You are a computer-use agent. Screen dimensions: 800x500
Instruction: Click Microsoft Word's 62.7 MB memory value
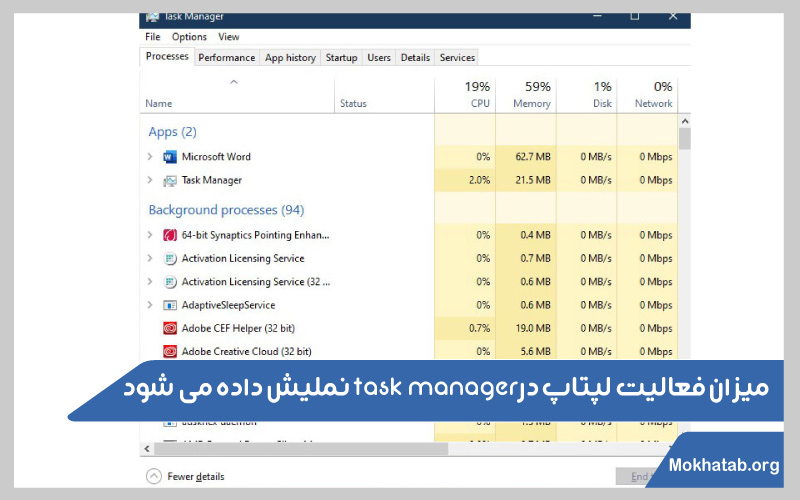tap(533, 157)
